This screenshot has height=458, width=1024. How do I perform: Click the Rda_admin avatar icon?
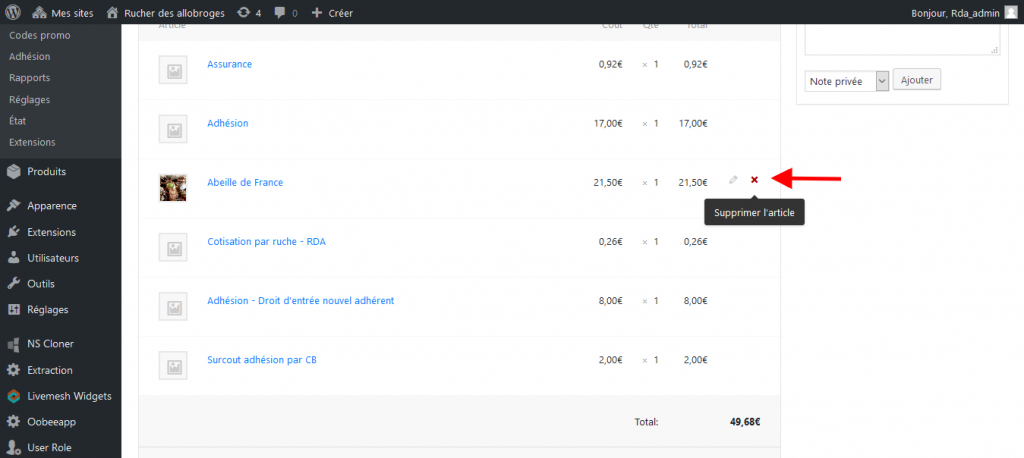click(1008, 13)
